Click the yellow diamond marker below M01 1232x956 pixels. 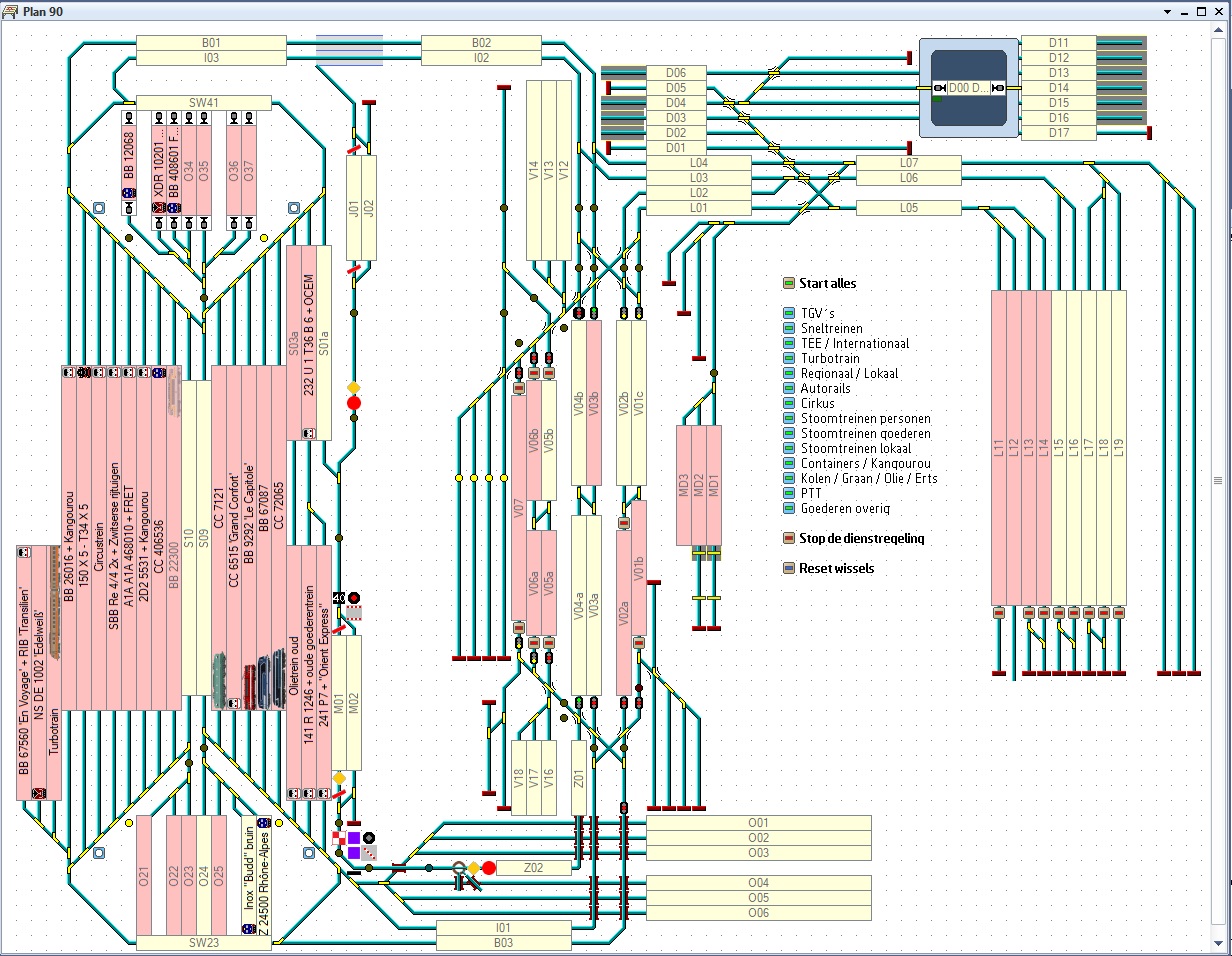pyautogui.click(x=339, y=778)
